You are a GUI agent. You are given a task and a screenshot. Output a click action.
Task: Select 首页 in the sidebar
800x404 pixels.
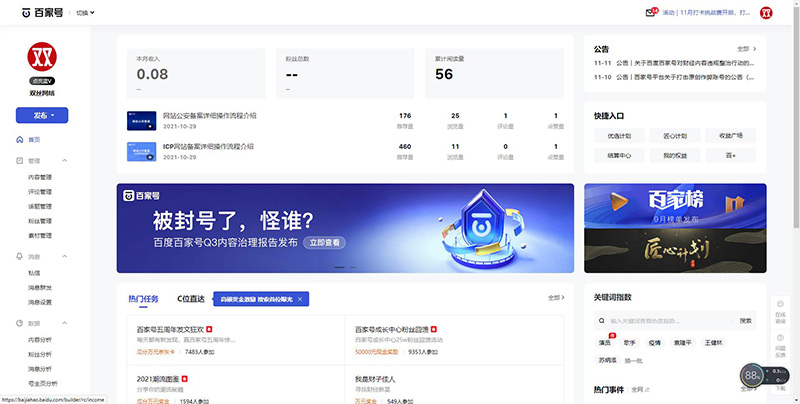tap(34, 140)
